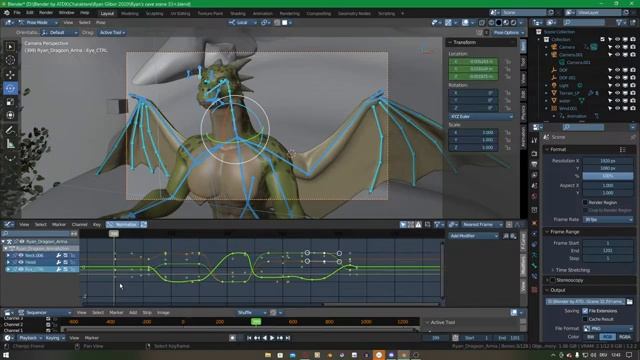The width and height of the screenshot is (640, 360).
Task: Click the Camera object icon in outliner
Action: 554,47
